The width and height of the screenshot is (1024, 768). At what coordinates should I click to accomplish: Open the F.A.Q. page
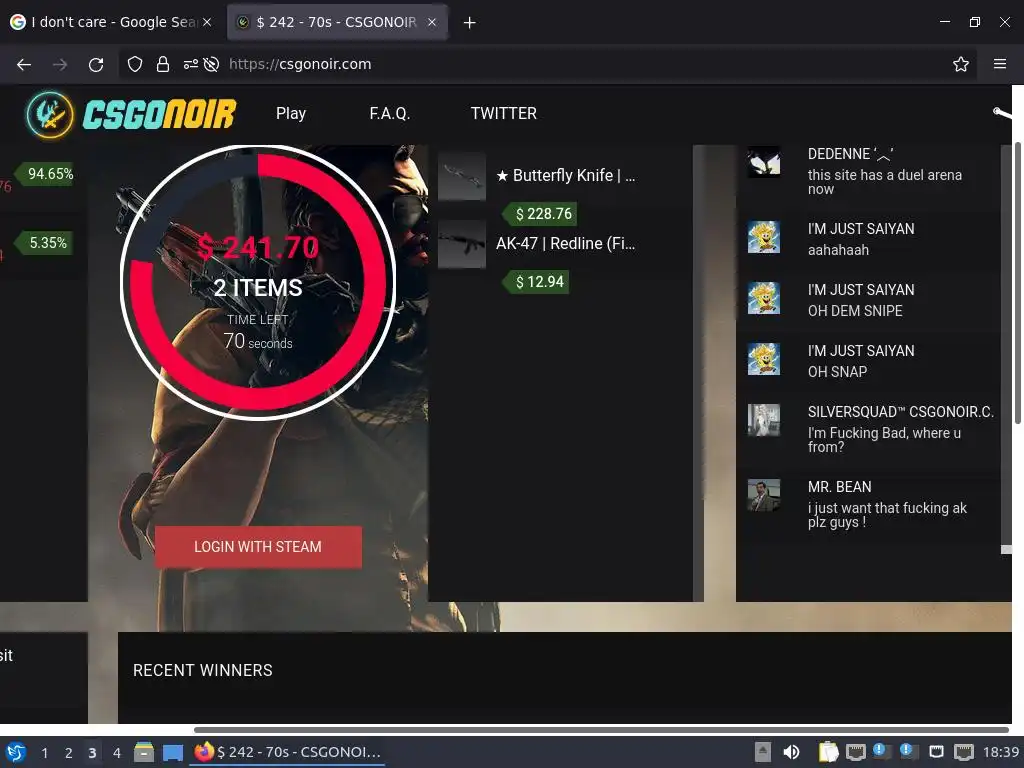click(x=389, y=114)
